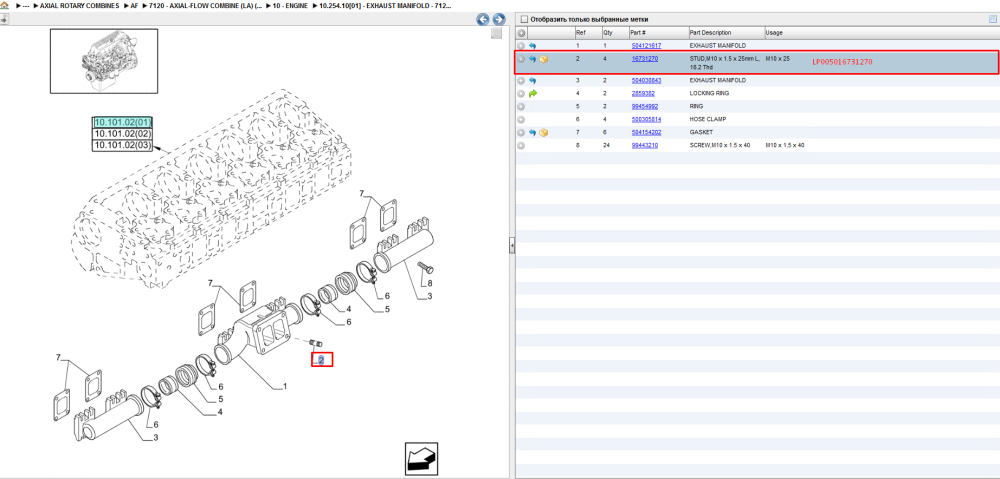Follow diagram reference 10.101.02(03)

click(123, 145)
